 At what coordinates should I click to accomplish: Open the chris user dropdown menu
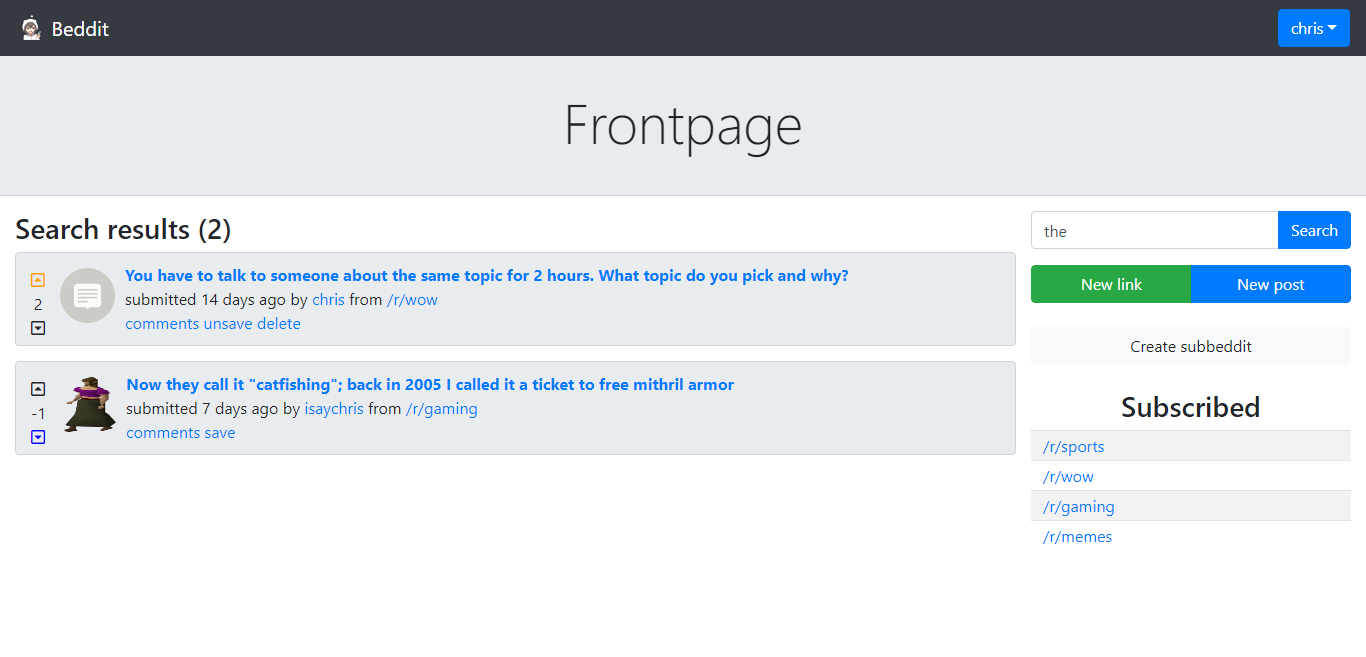(1313, 28)
